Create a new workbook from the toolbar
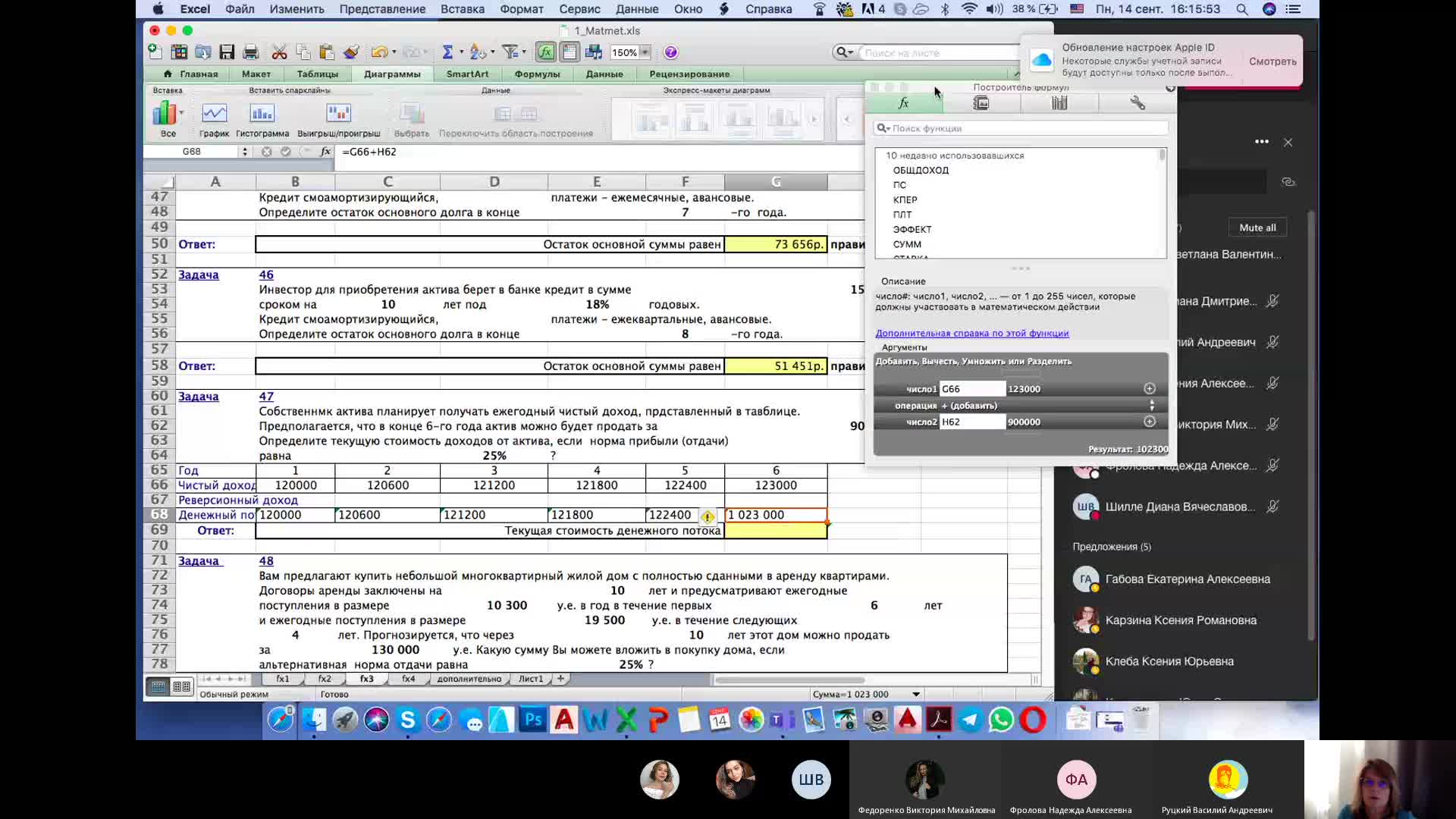The width and height of the screenshot is (1456, 819). [x=155, y=52]
